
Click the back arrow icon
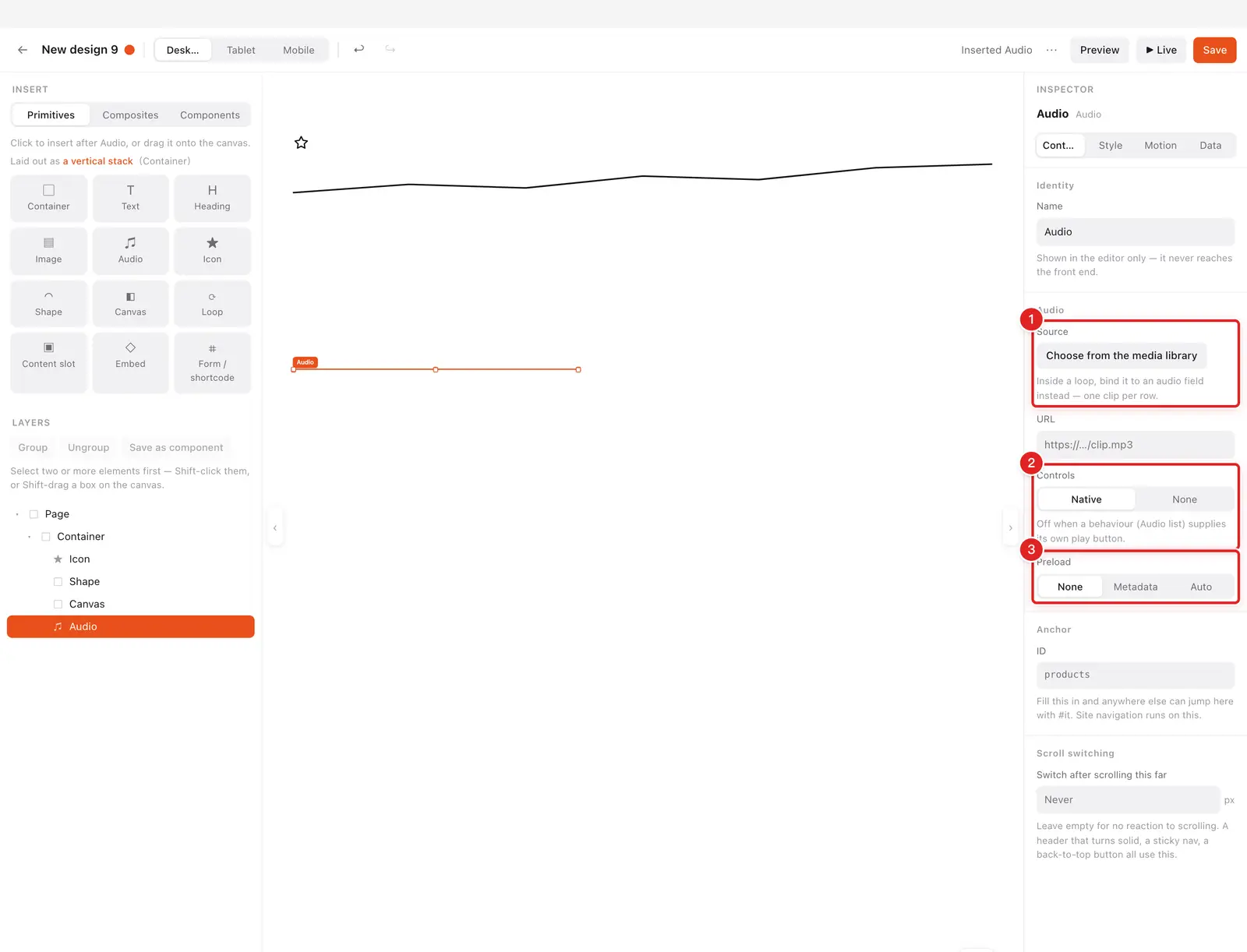[23, 50]
